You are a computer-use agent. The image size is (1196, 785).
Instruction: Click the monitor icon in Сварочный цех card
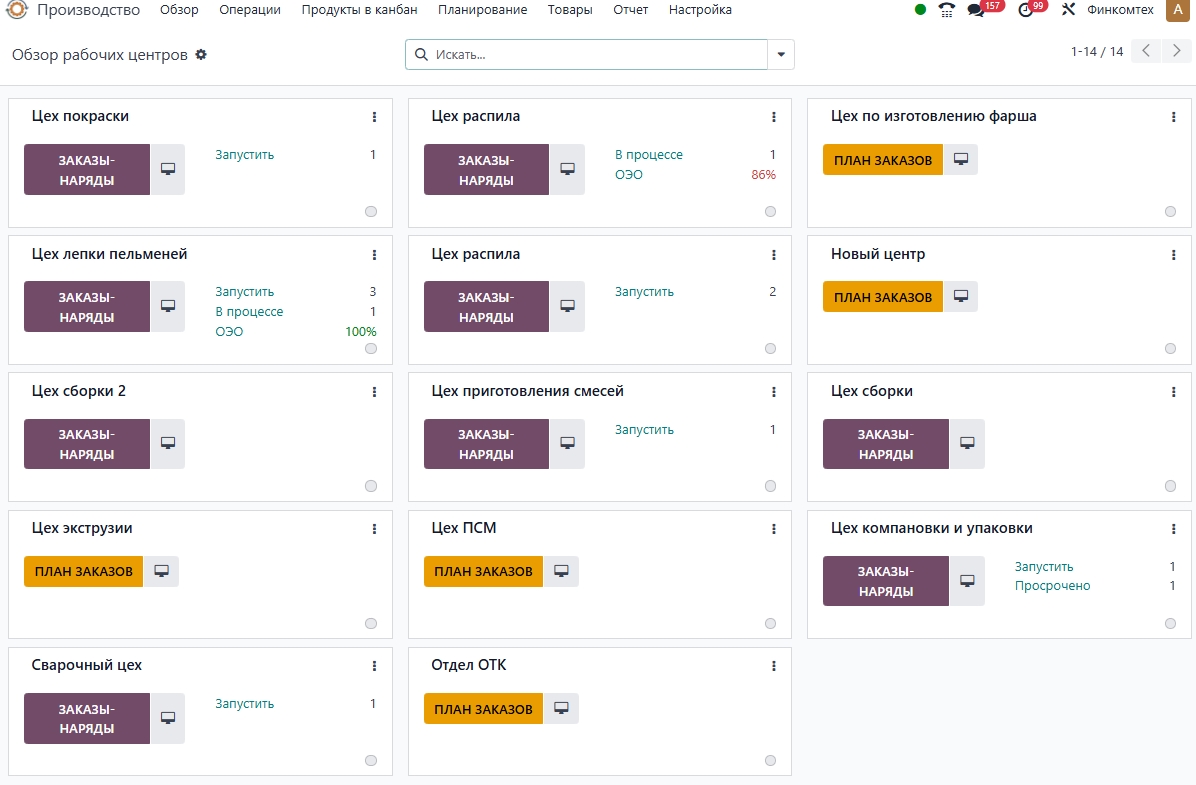[x=167, y=718]
